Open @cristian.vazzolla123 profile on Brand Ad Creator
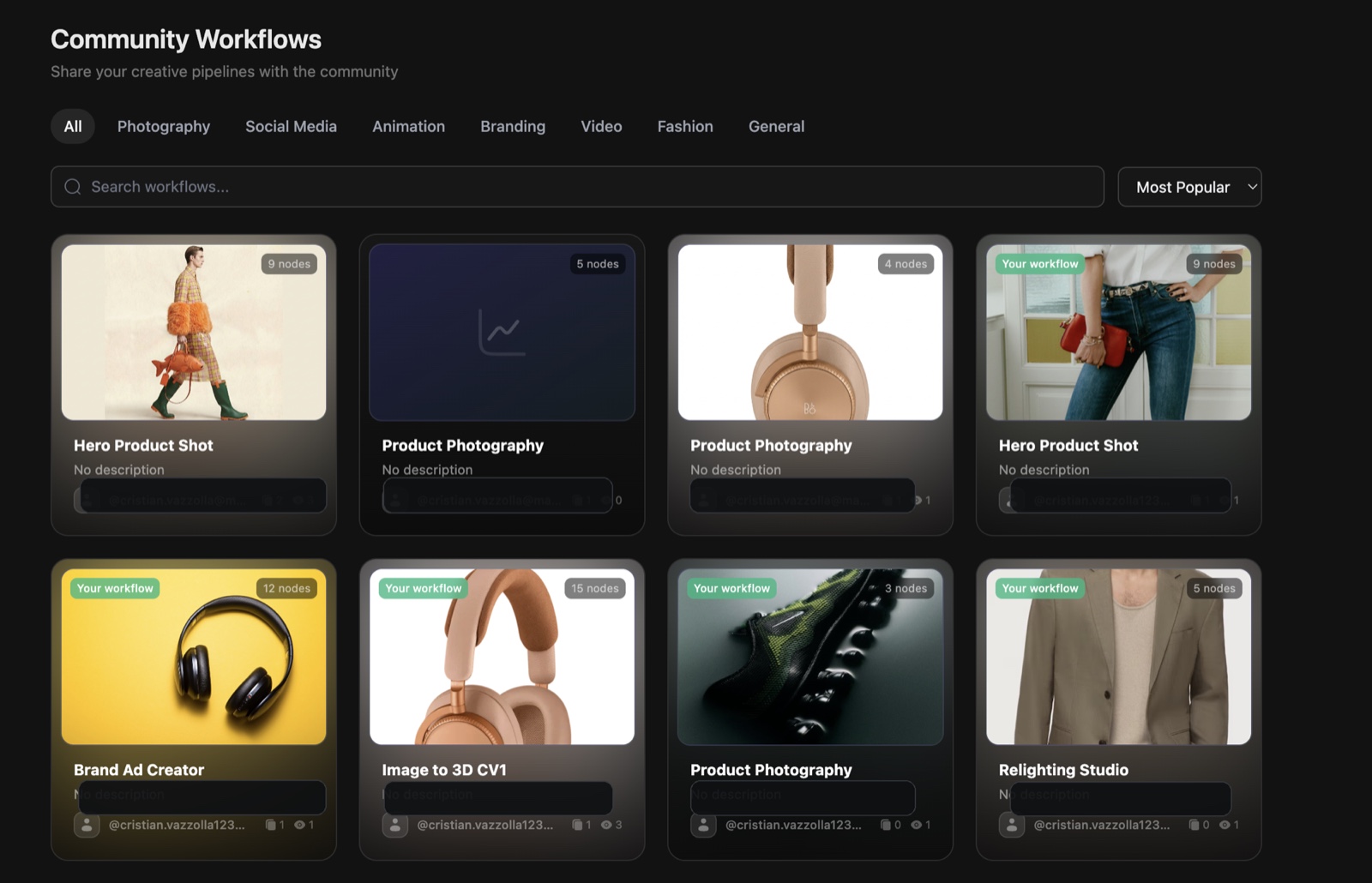The width and height of the screenshot is (1372, 883). pyautogui.click(x=177, y=825)
